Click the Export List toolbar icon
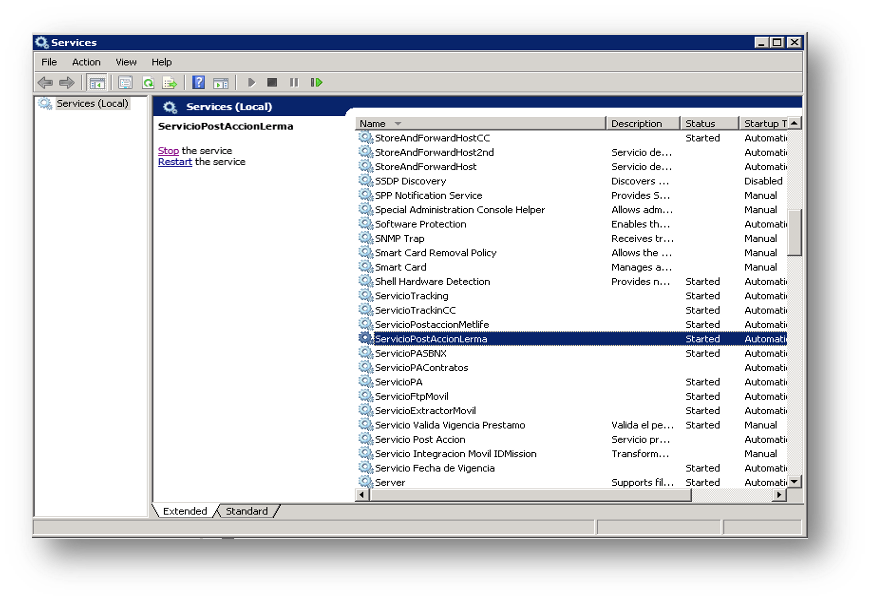The width and height of the screenshot is (870, 602). point(170,83)
